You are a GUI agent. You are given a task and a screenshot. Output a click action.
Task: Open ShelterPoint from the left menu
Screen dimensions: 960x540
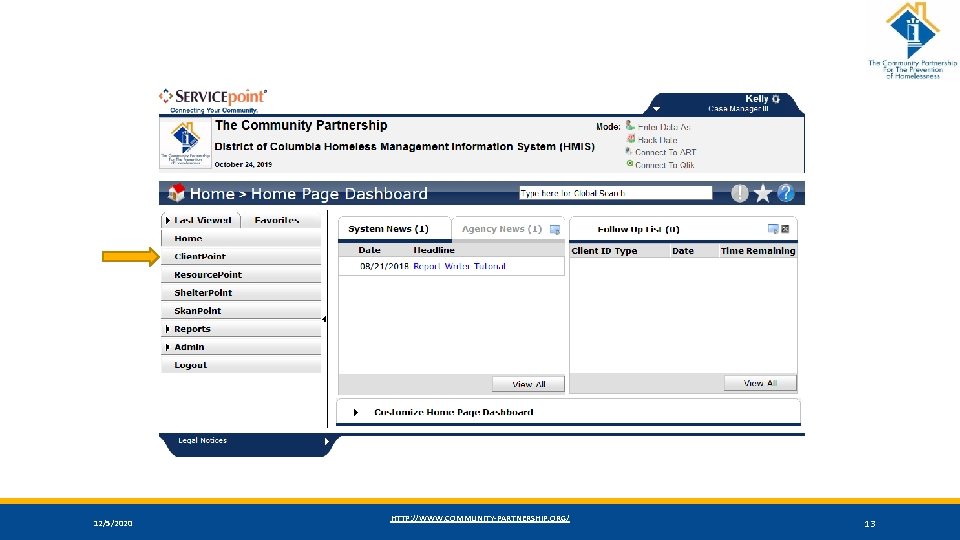pos(241,293)
